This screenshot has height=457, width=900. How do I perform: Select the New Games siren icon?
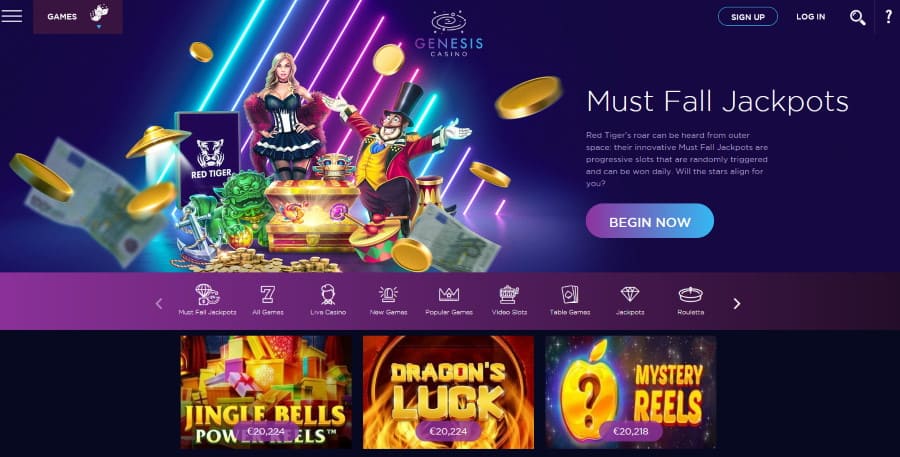389,295
